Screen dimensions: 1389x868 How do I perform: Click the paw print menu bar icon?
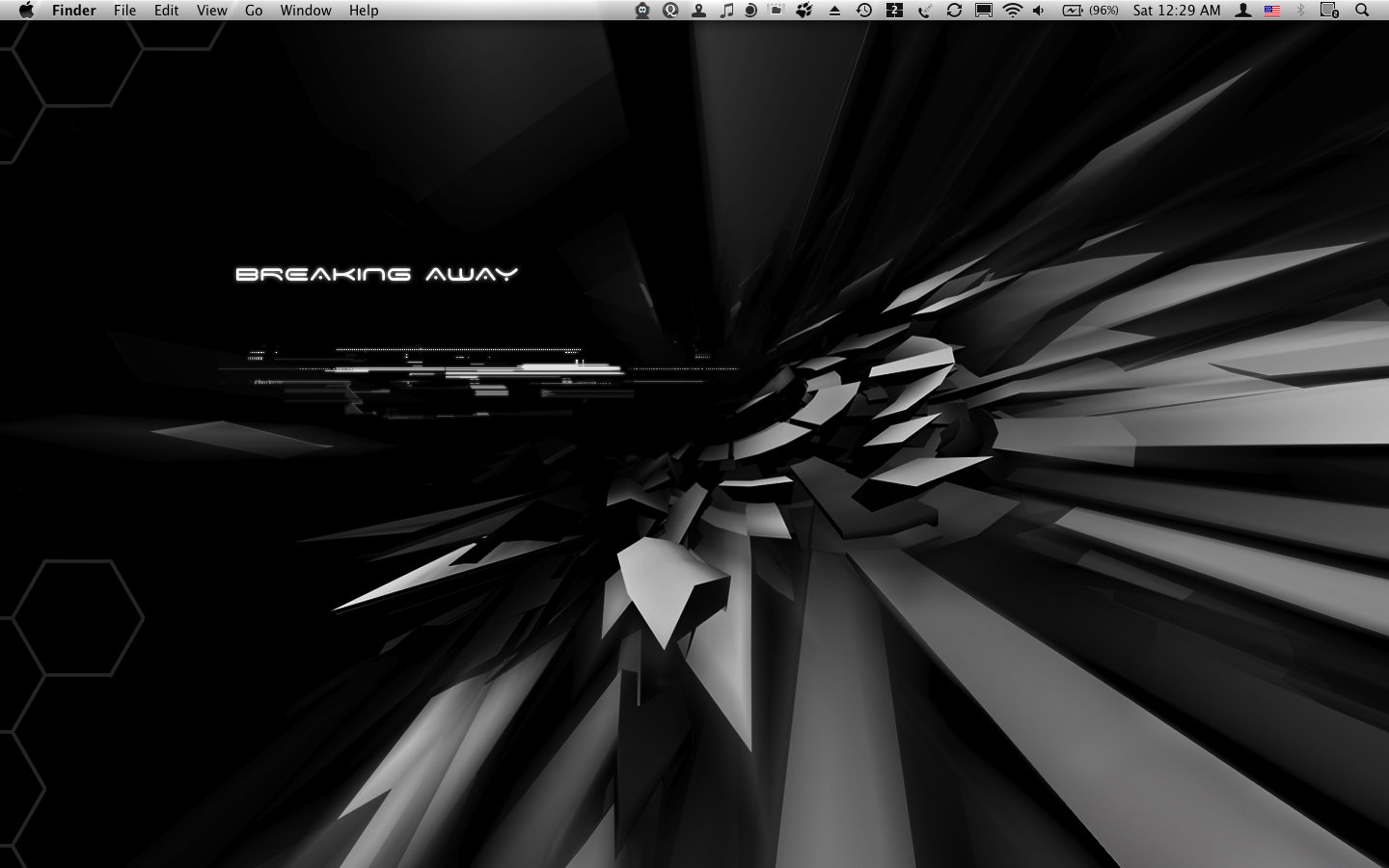(803, 11)
